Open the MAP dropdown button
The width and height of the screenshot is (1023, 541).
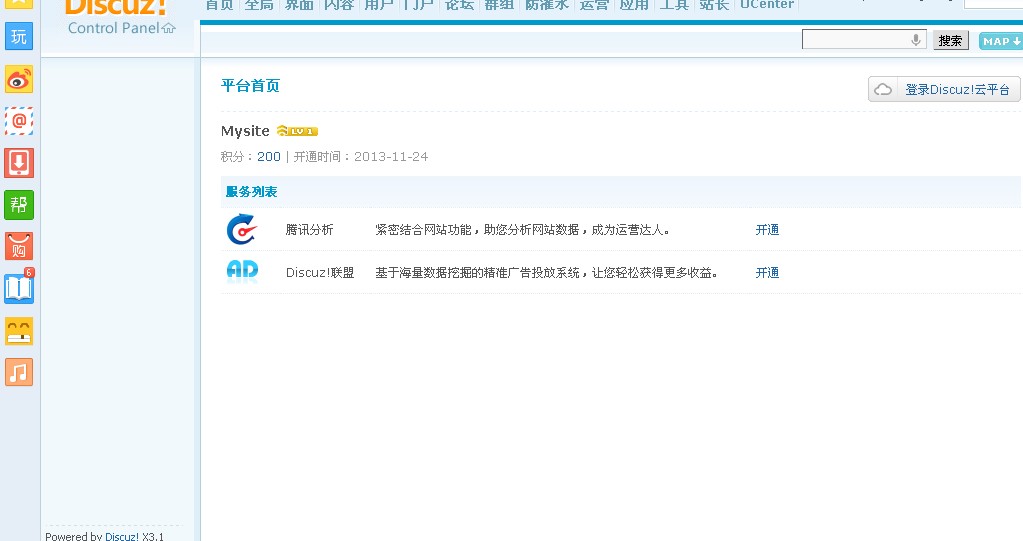[1001, 41]
